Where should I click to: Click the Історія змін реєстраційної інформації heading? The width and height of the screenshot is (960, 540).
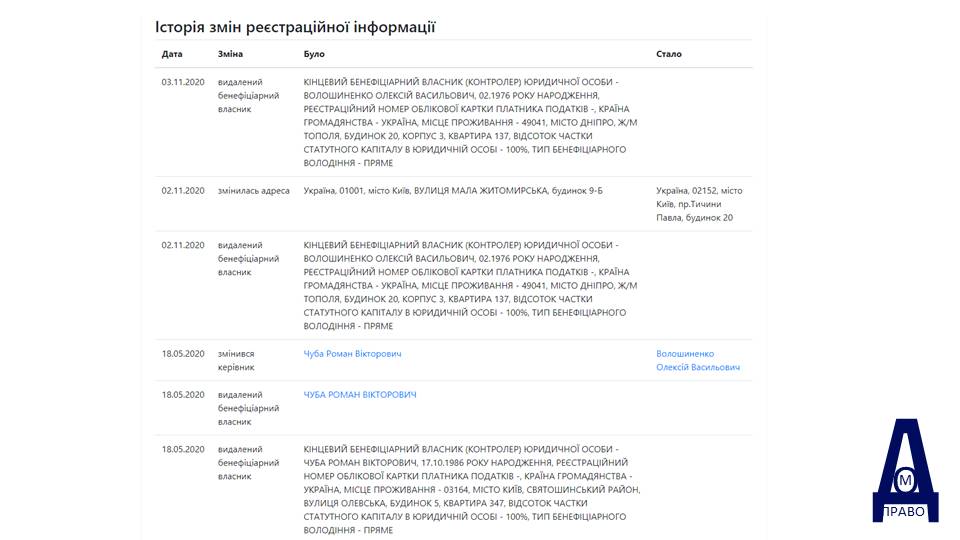tap(295, 27)
